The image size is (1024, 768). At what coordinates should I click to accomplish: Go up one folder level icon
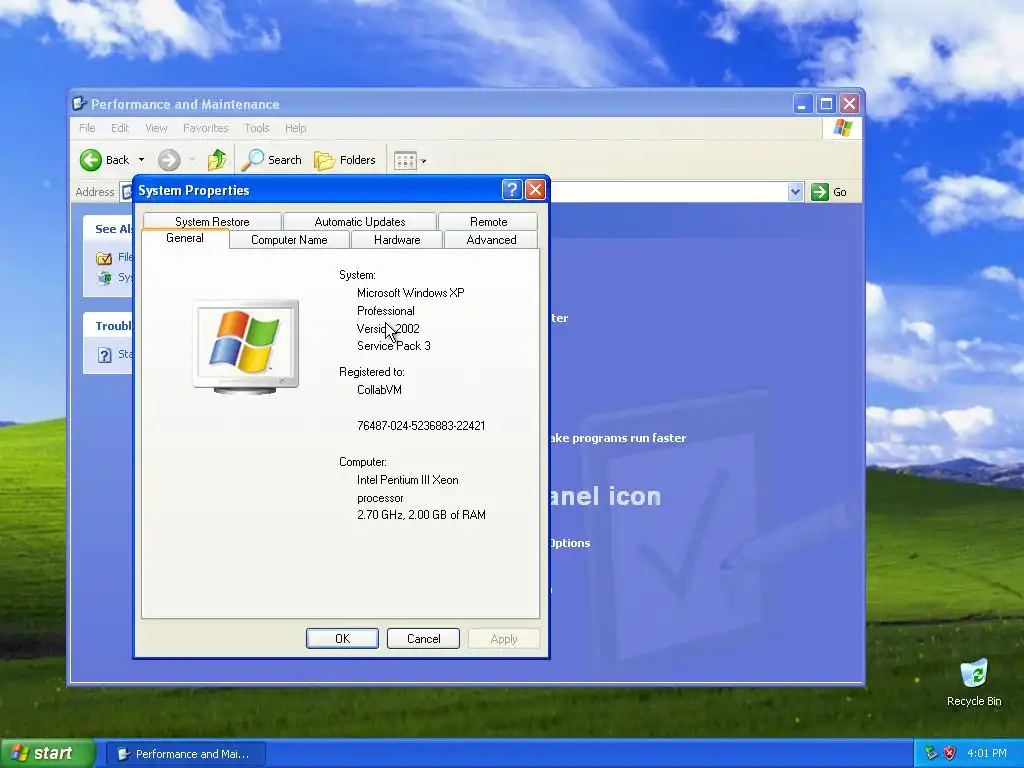217,160
